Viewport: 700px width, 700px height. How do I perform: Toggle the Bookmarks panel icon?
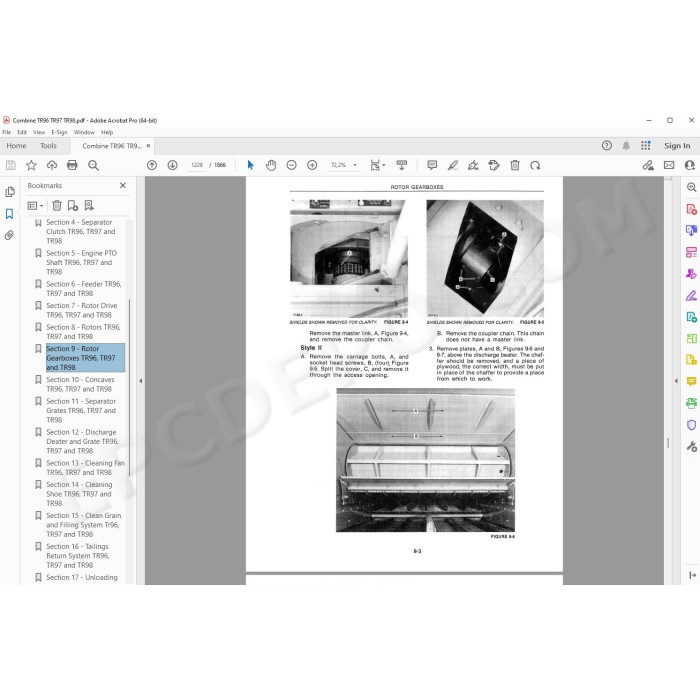[x=9, y=213]
